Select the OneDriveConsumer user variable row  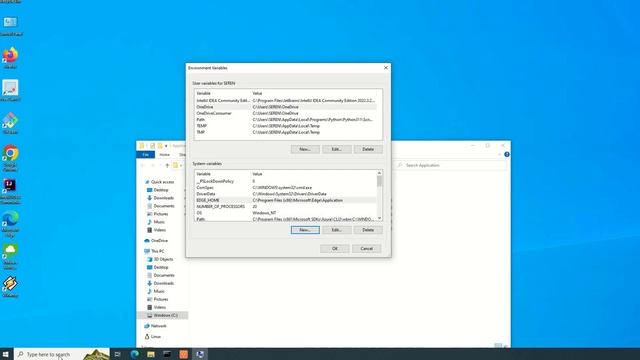(x=286, y=113)
